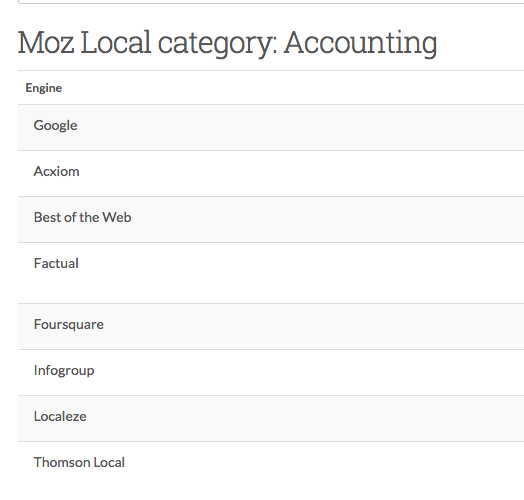
Task: Click the Moz Local category heading
Action: [x=227, y=43]
